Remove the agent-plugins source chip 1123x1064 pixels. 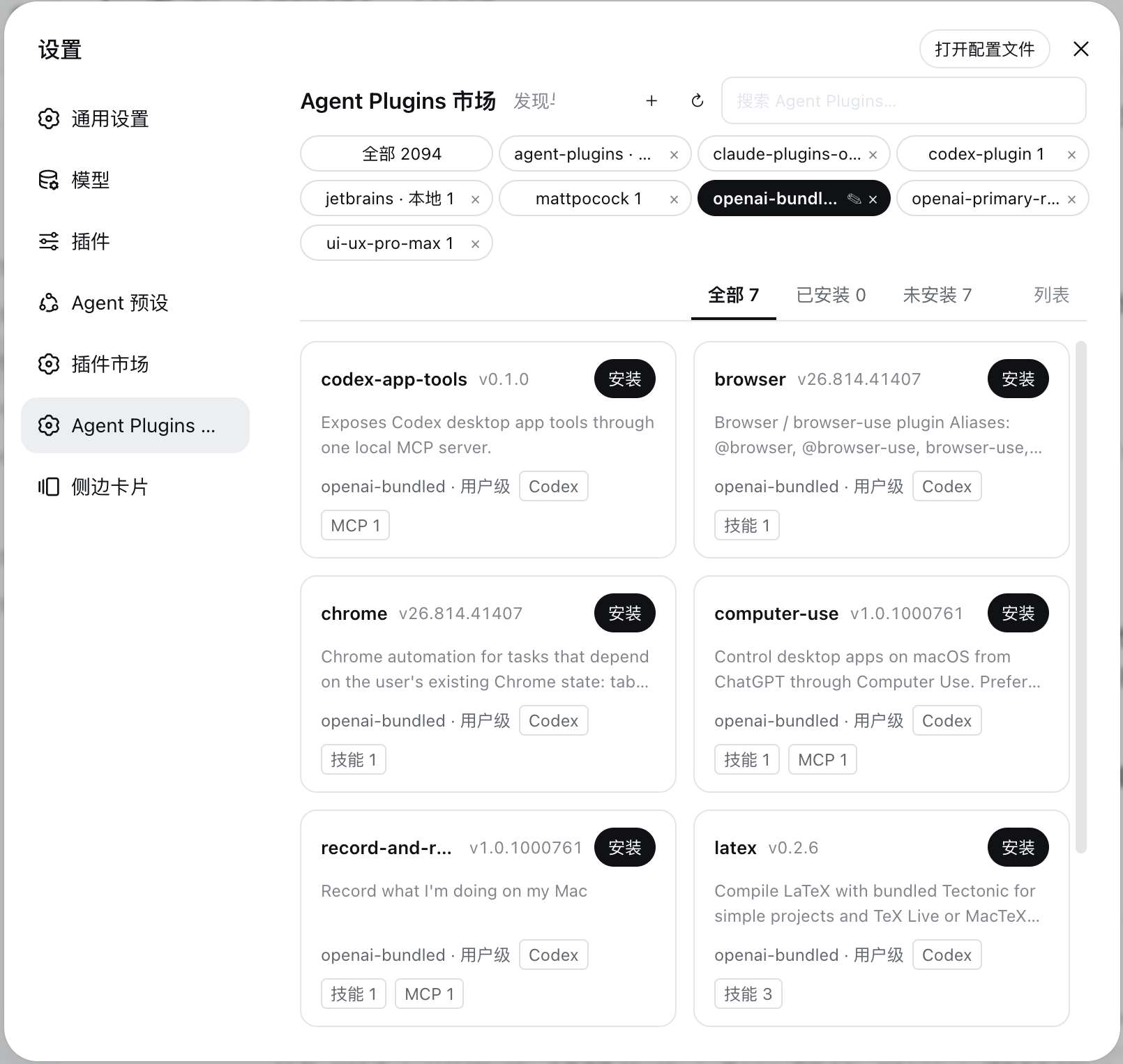pyautogui.click(x=674, y=155)
